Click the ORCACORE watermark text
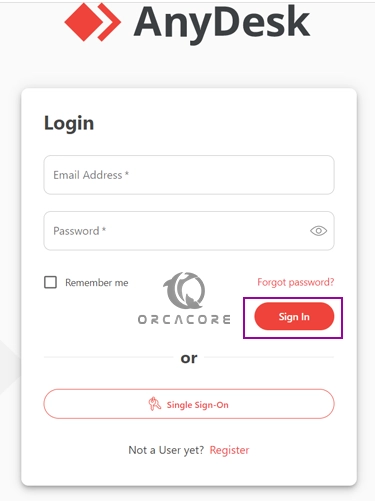The height and width of the screenshot is (501, 375). pos(184,320)
